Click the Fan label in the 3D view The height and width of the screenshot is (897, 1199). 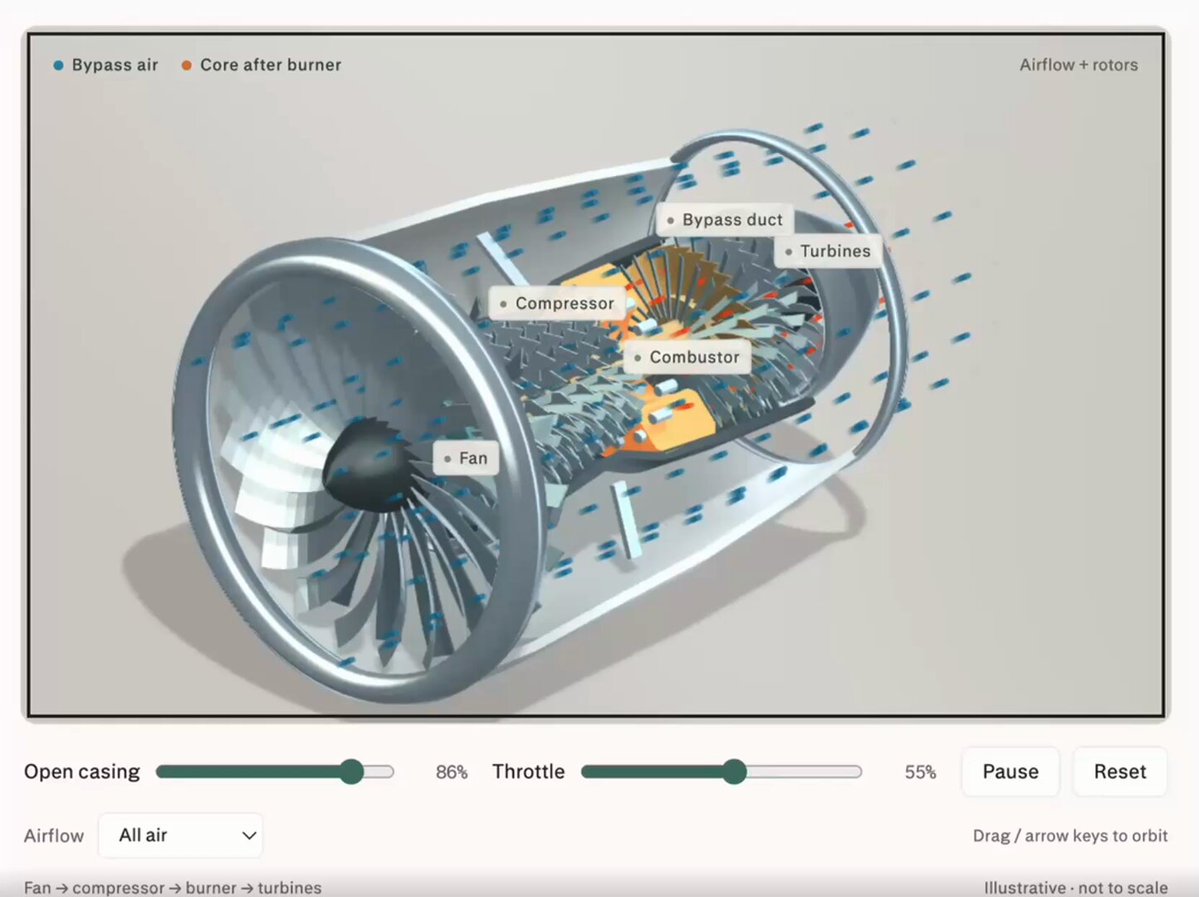point(466,458)
